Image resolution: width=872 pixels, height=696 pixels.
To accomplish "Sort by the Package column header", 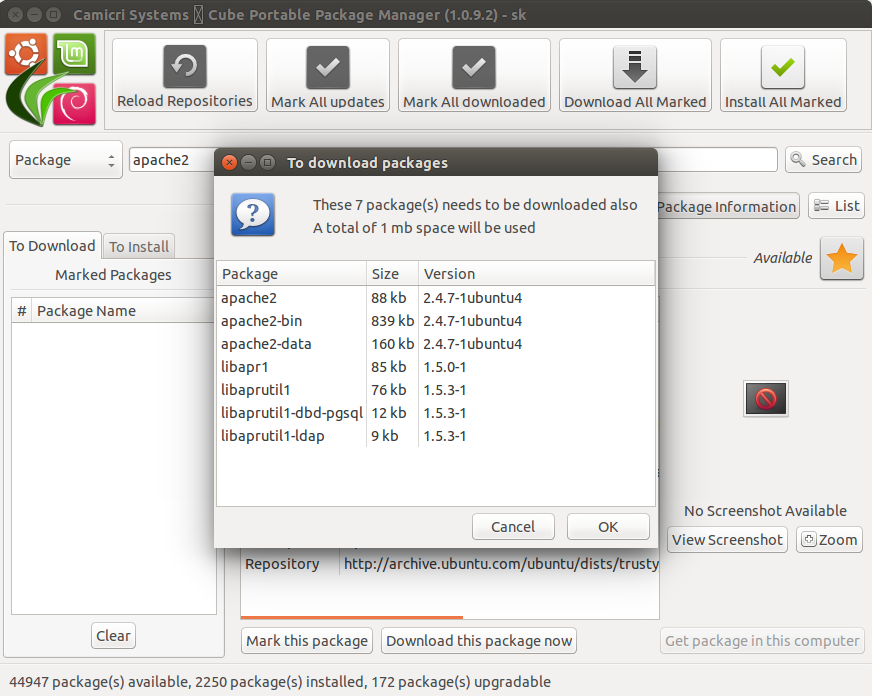I will pyautogui.click(x=291, y=274).
